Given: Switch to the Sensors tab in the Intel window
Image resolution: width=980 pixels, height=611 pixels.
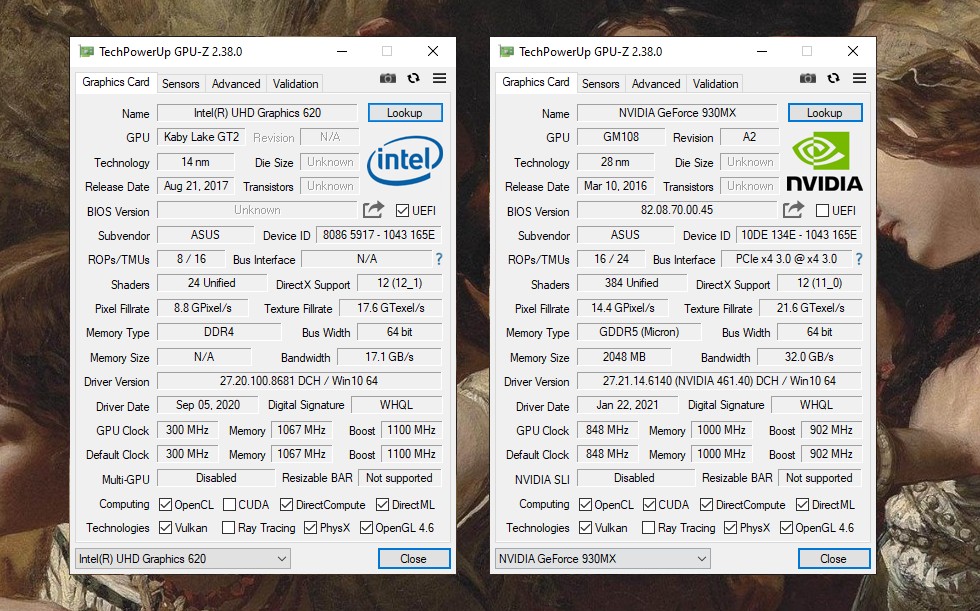Looking at the screenshot, I should click(x=181, y=84).
